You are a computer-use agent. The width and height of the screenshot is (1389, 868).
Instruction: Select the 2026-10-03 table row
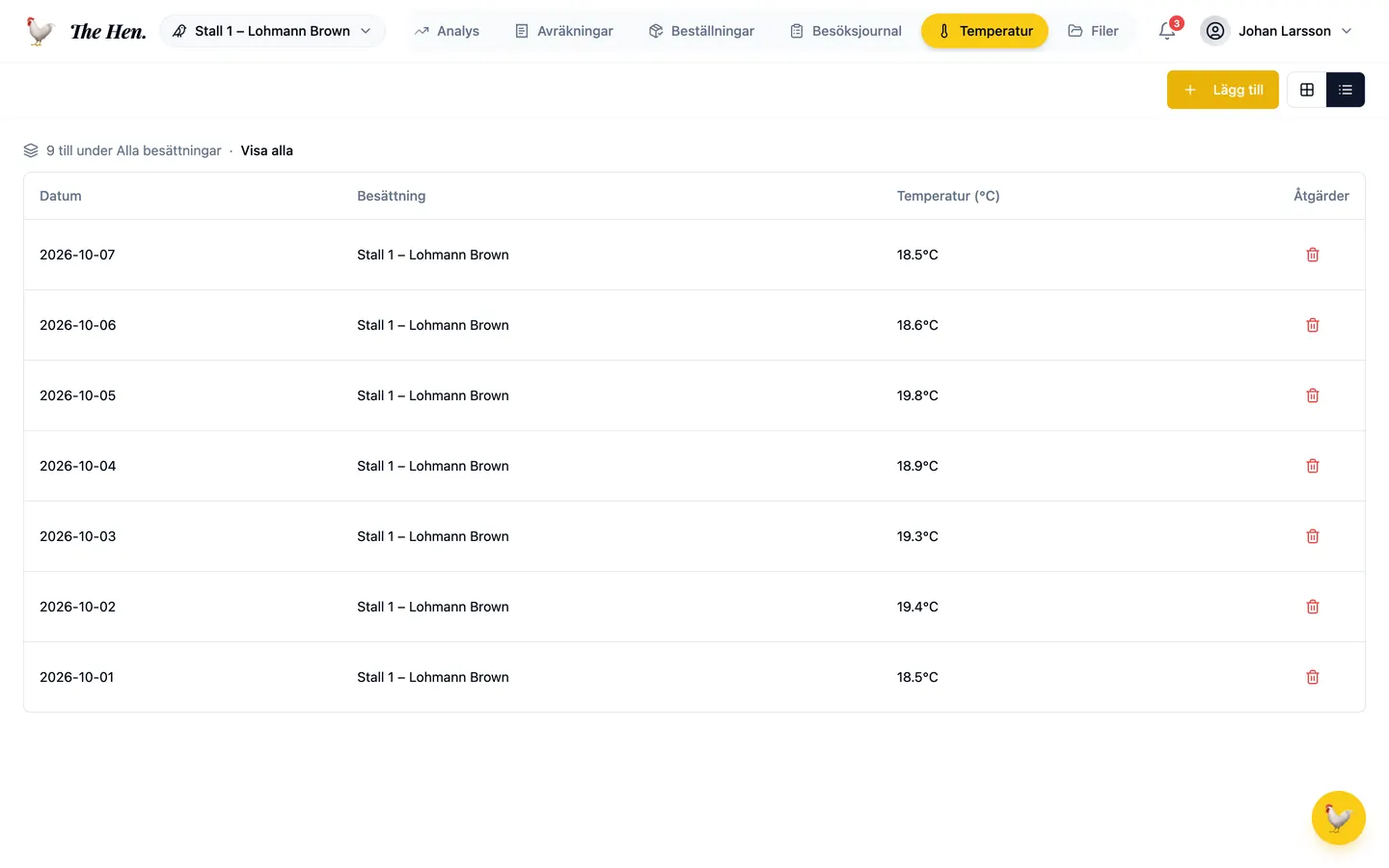694,536
